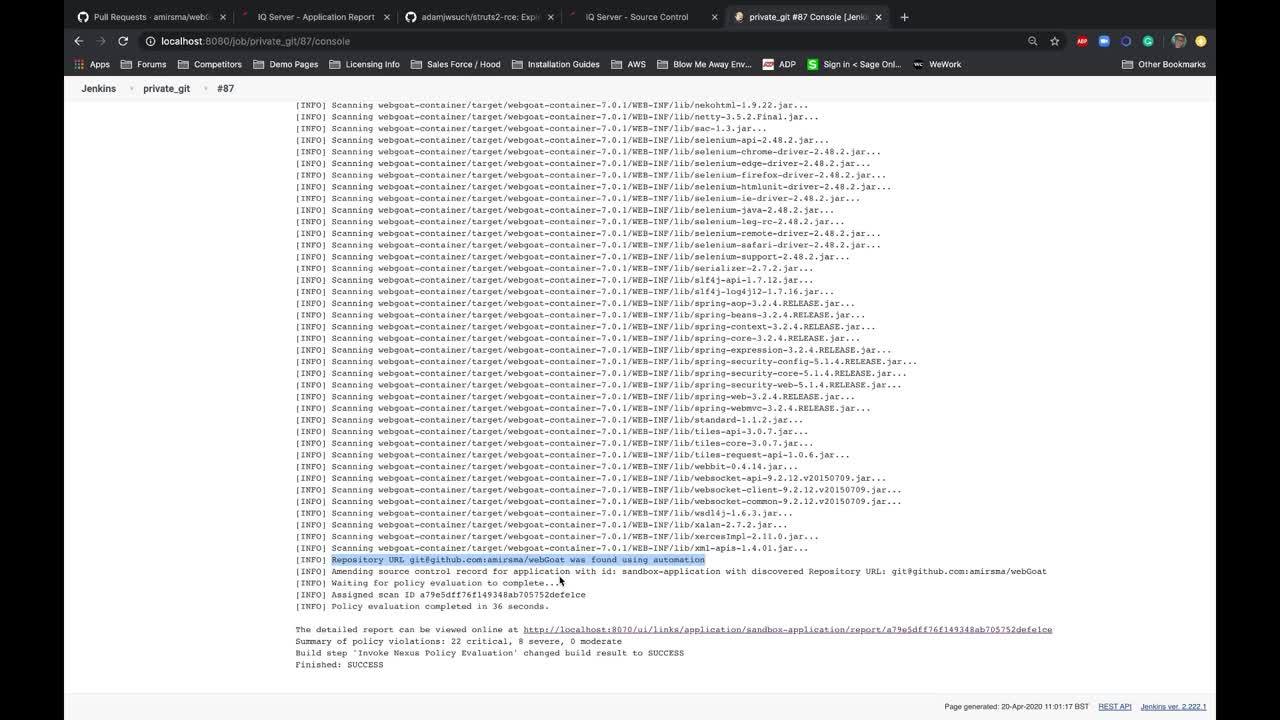Image resolution: width=1280 pixels, height=720 pixels.
Task: Bookmark this page with the star icon
Action: pos(1055,41)
